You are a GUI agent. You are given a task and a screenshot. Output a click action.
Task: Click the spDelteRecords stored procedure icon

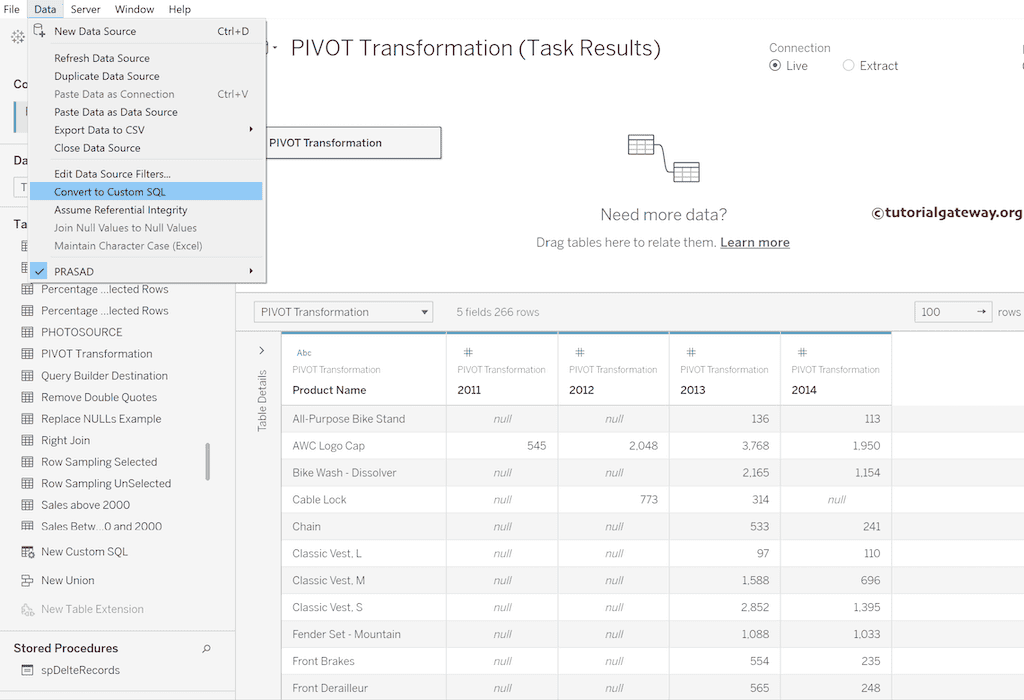pyautogui.click(x=28, y=671)
